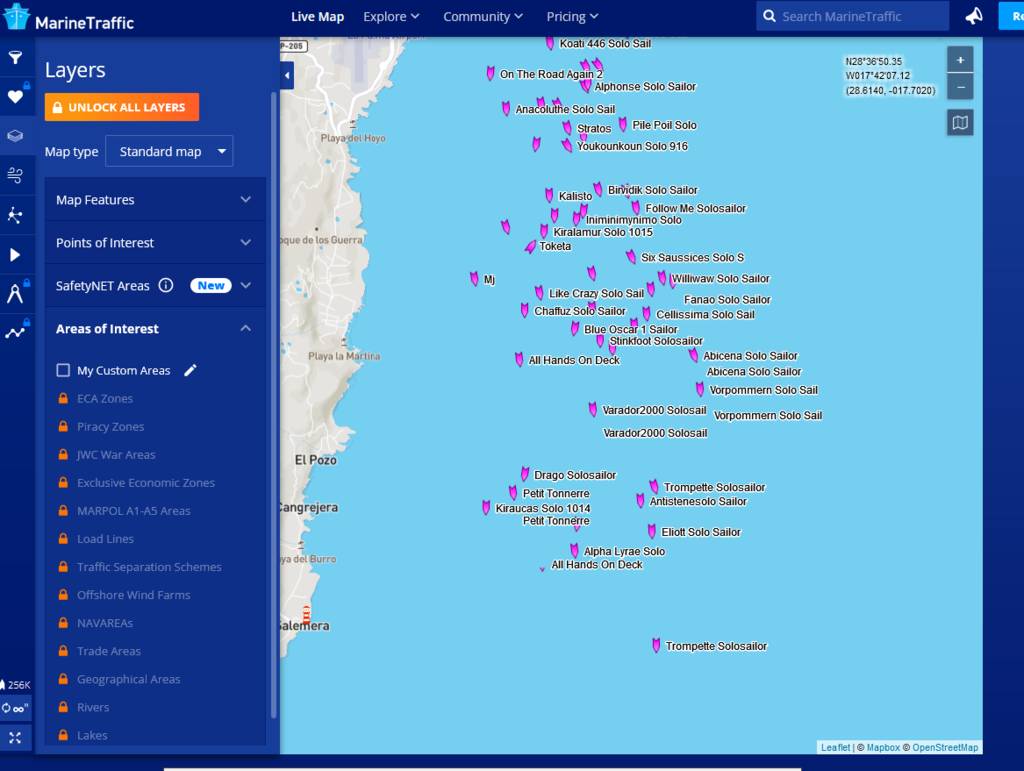Select the Layers sidebar icon
Viewport: 1024px width, 771px height.
tap(15, 136)
